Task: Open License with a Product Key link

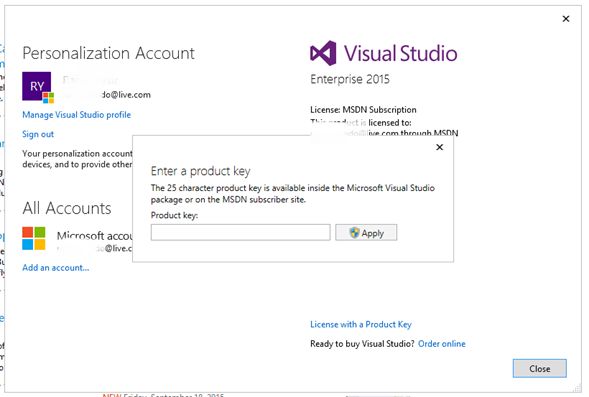Action: (361, 325)
